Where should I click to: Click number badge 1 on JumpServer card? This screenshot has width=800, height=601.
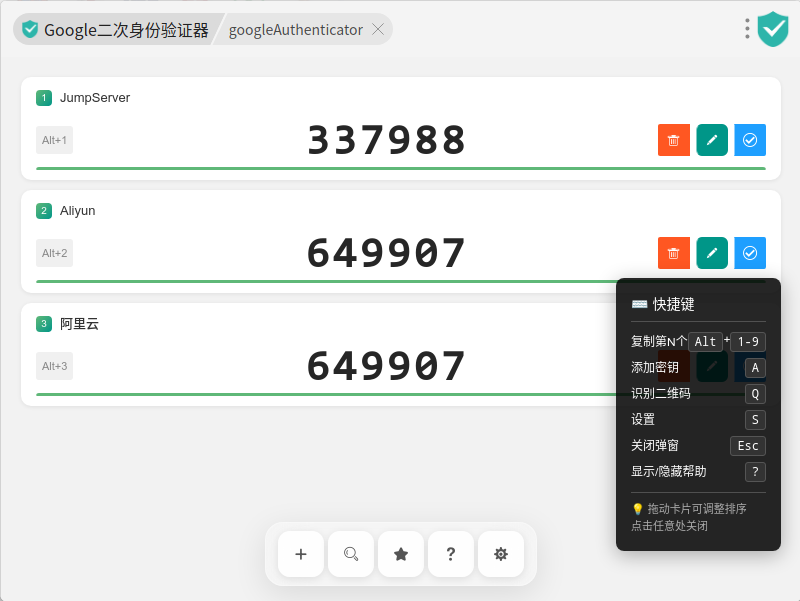(44, 97)
